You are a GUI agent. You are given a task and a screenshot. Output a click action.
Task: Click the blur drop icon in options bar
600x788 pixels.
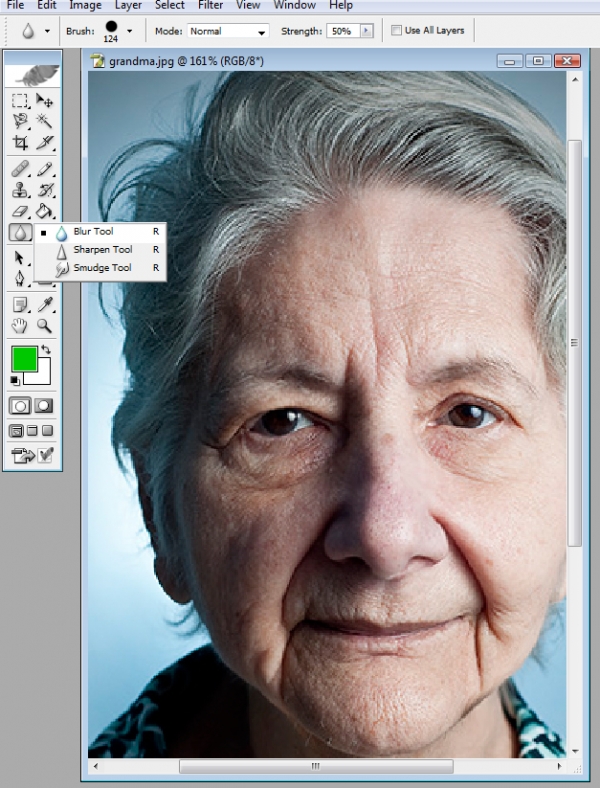coord(28,31)
